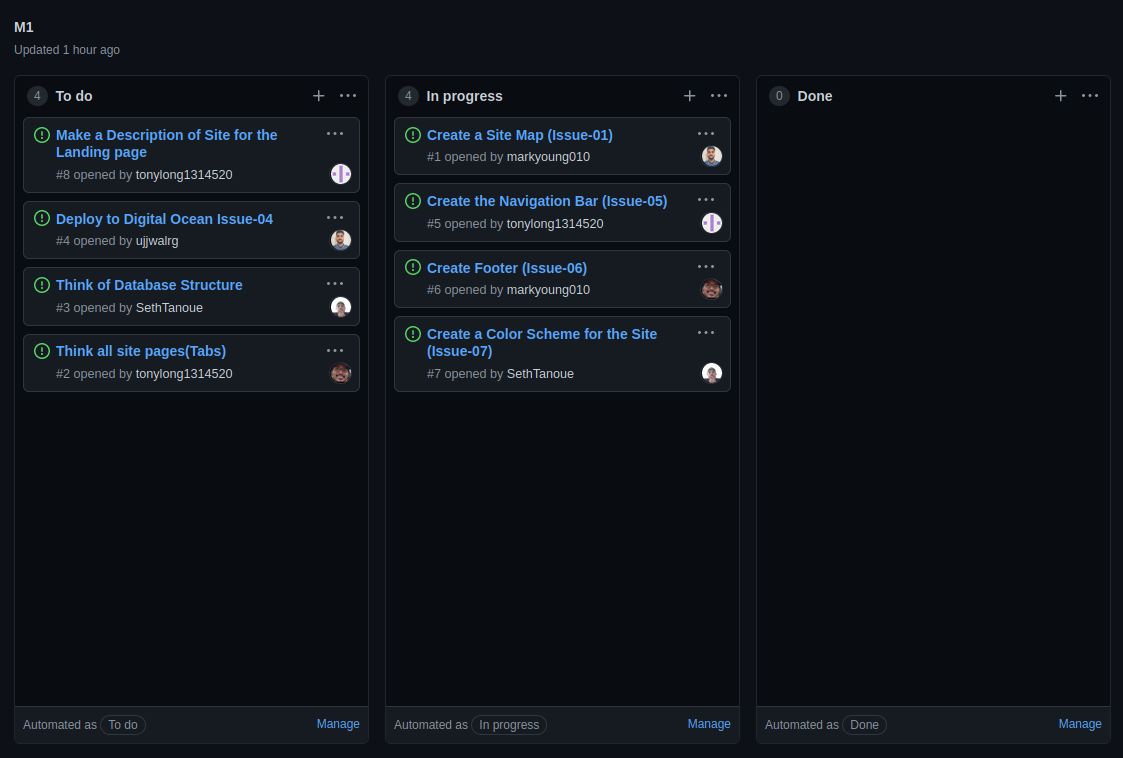Click open issue icon beside Think of Database Structure
This screenshot has width=1123, height=758.
[42, 285]
